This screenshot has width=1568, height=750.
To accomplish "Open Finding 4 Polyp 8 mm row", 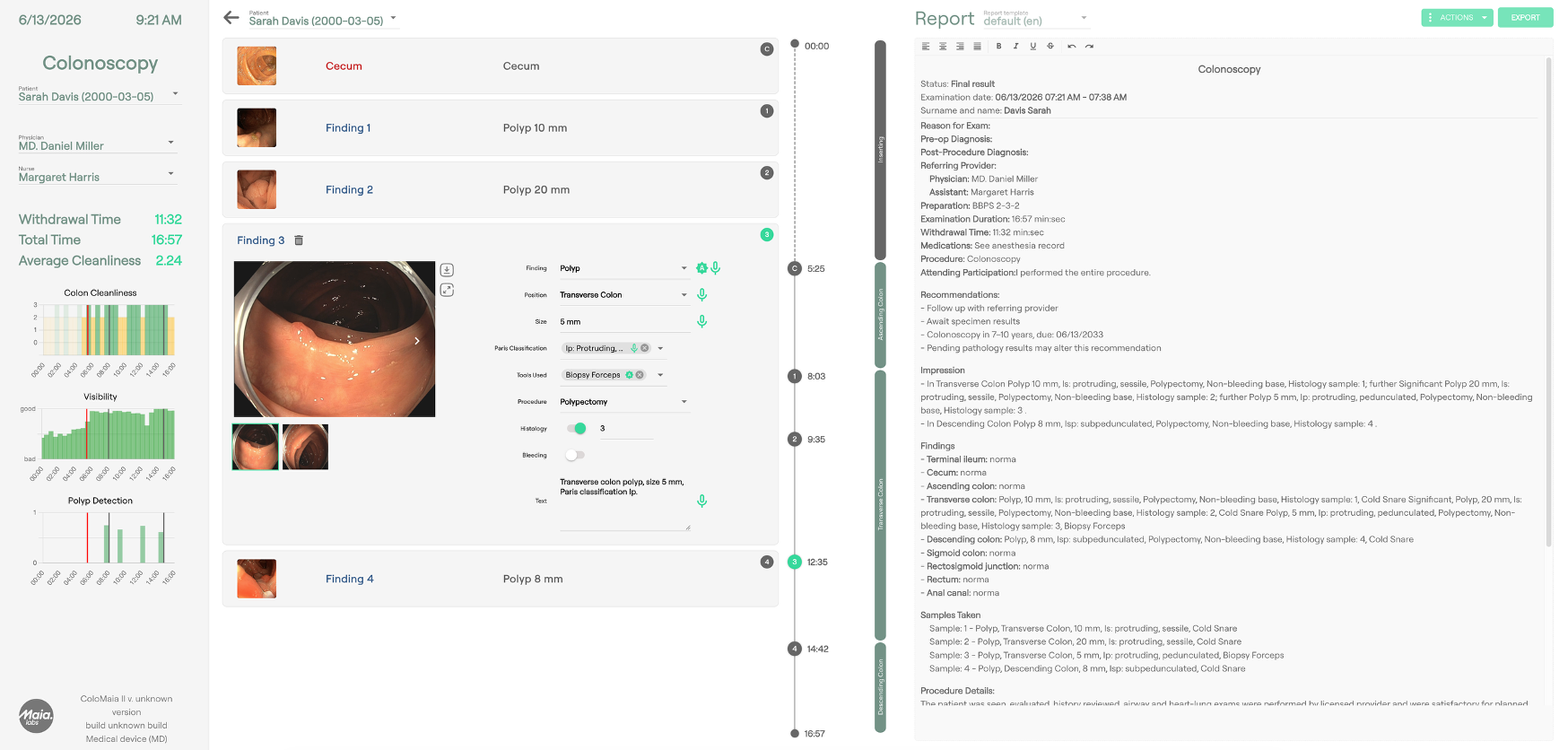I will click(501, 579).
